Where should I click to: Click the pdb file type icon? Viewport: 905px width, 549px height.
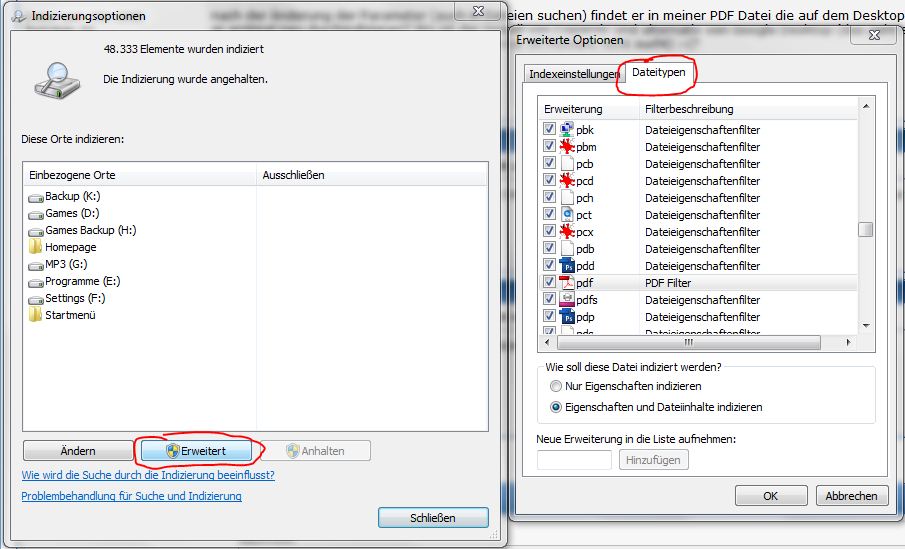567,248
